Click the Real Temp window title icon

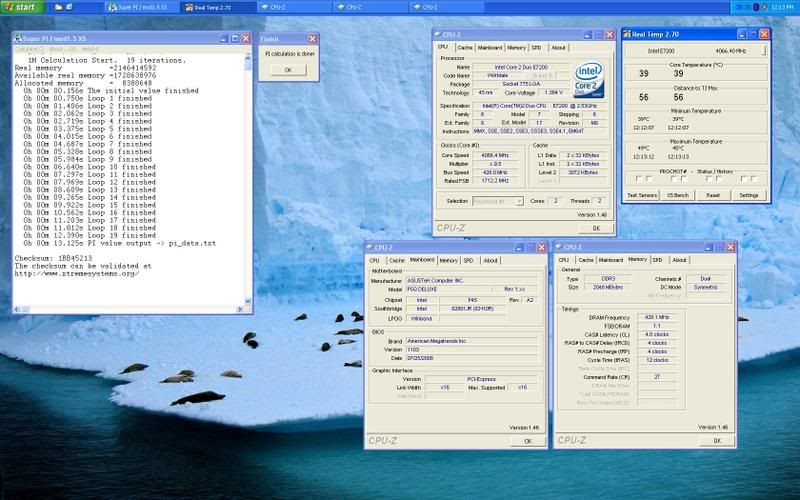point(627,34)
